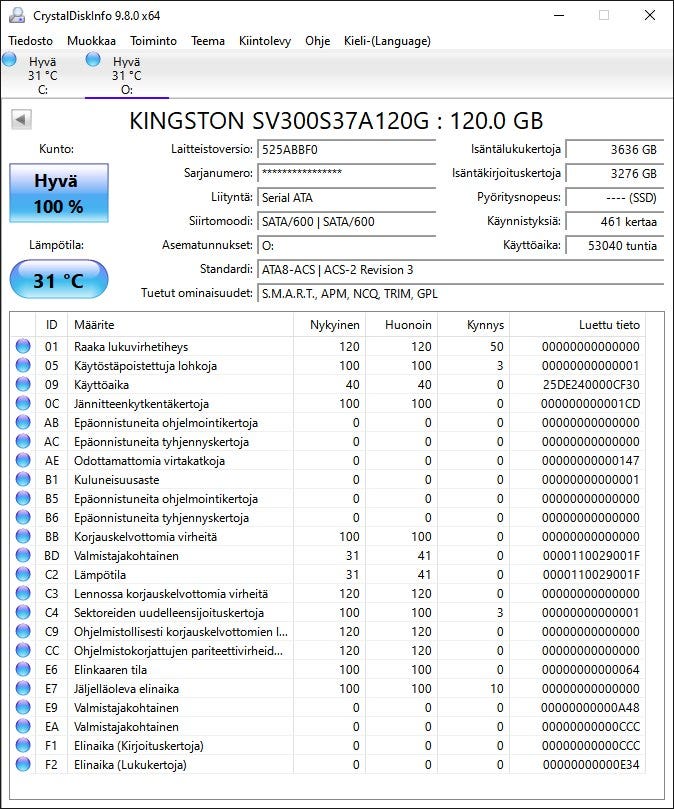Click the Asematunnukset field O:
The height and width of the screenshot is (809, 674).
click(346, 246)
